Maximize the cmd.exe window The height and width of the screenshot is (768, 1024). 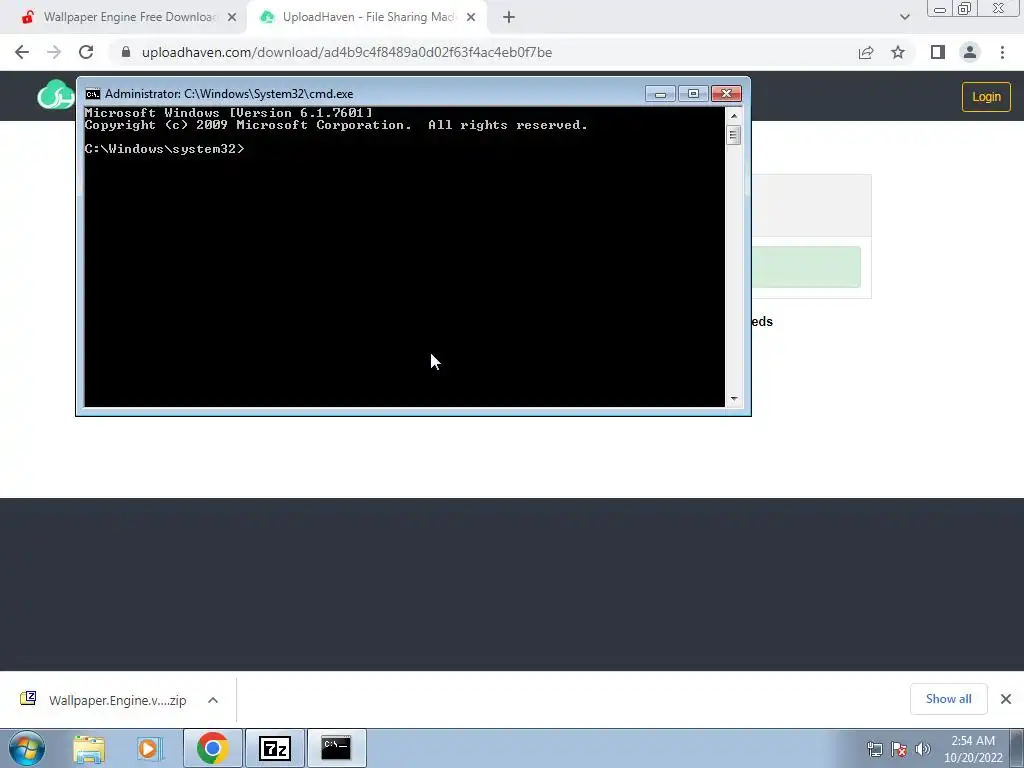(694, 94)
